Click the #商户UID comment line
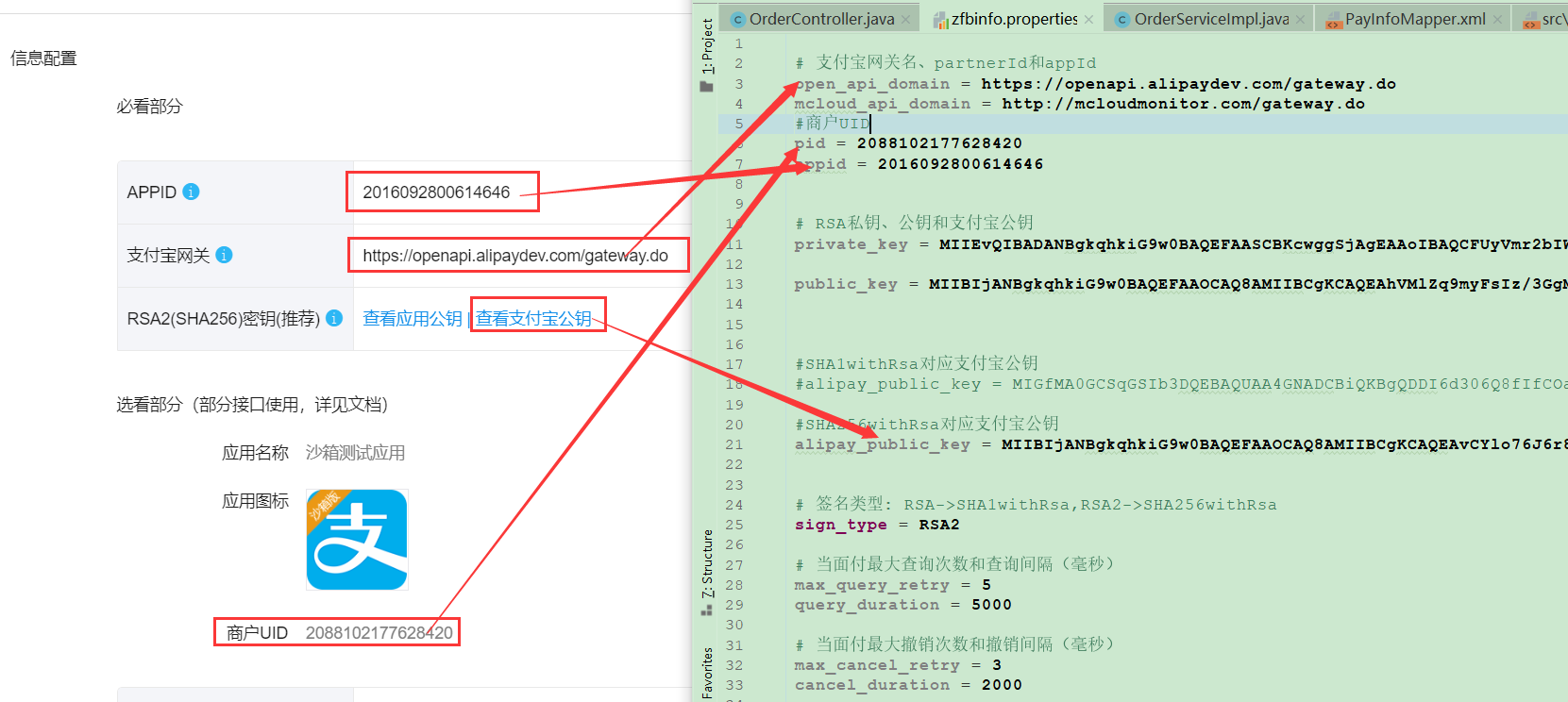Screen dimensions: 1568x702 832,124
